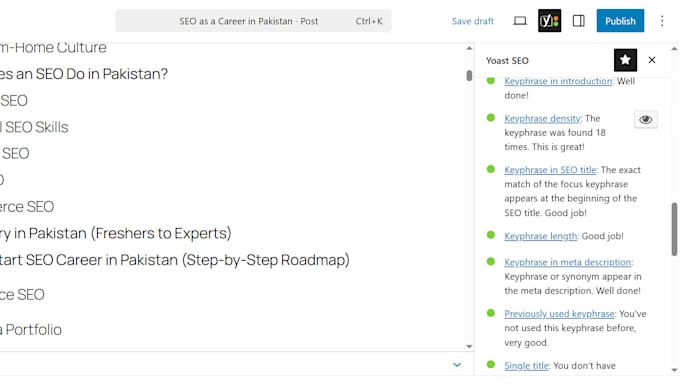Image resolution: width=680 pixels, height=392 pixels.
Task: Click the 'erce SEO' heading entry
Action: (27, 206)
